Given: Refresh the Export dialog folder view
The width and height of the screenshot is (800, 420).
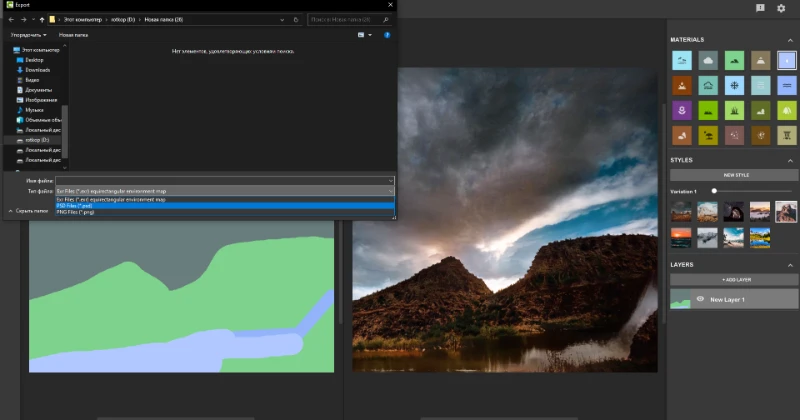Looking at the screenshot, I should (x=296, y=19).
